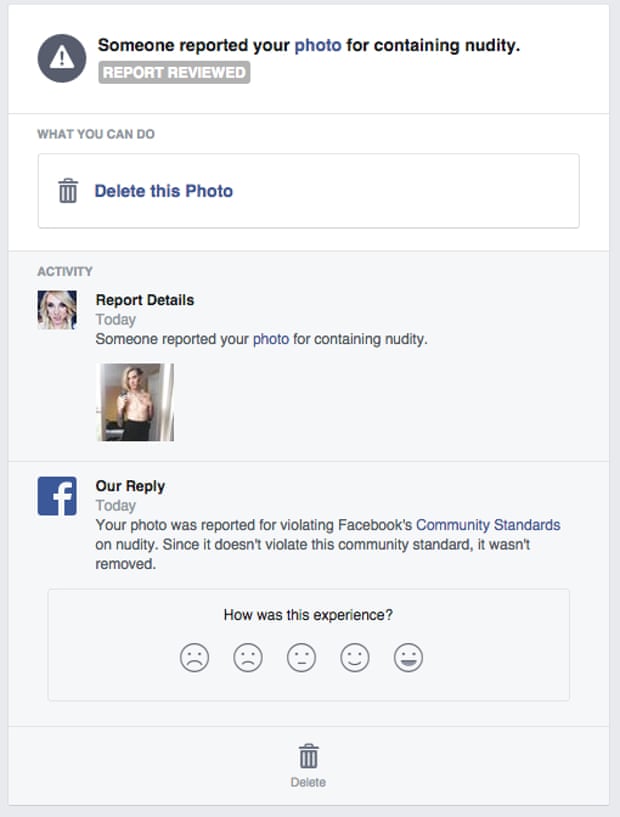
Task: Follow the photo link in Report Details
Action: [x=271, y=339]
